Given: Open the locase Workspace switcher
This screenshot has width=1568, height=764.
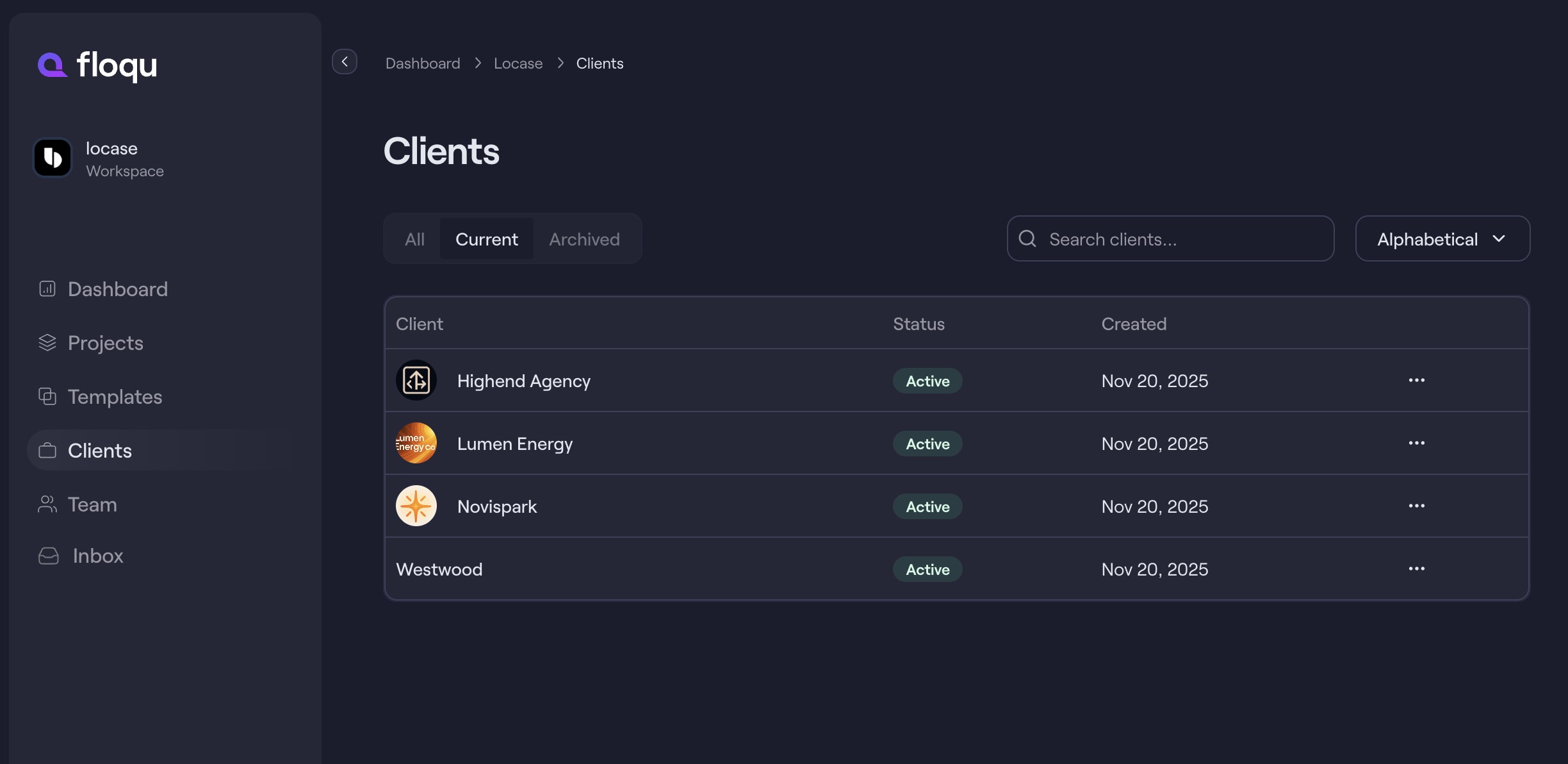Looking at the screenshot, I should pyautogui.click(x=101, y=159).
